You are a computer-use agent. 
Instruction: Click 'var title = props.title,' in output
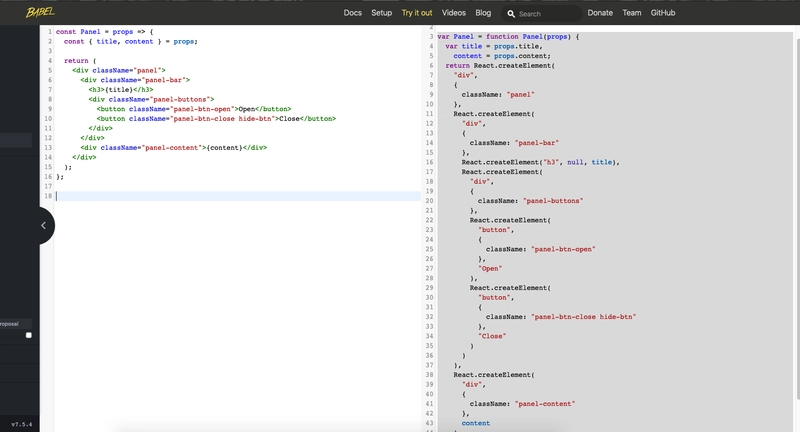(x=494, y=46)
